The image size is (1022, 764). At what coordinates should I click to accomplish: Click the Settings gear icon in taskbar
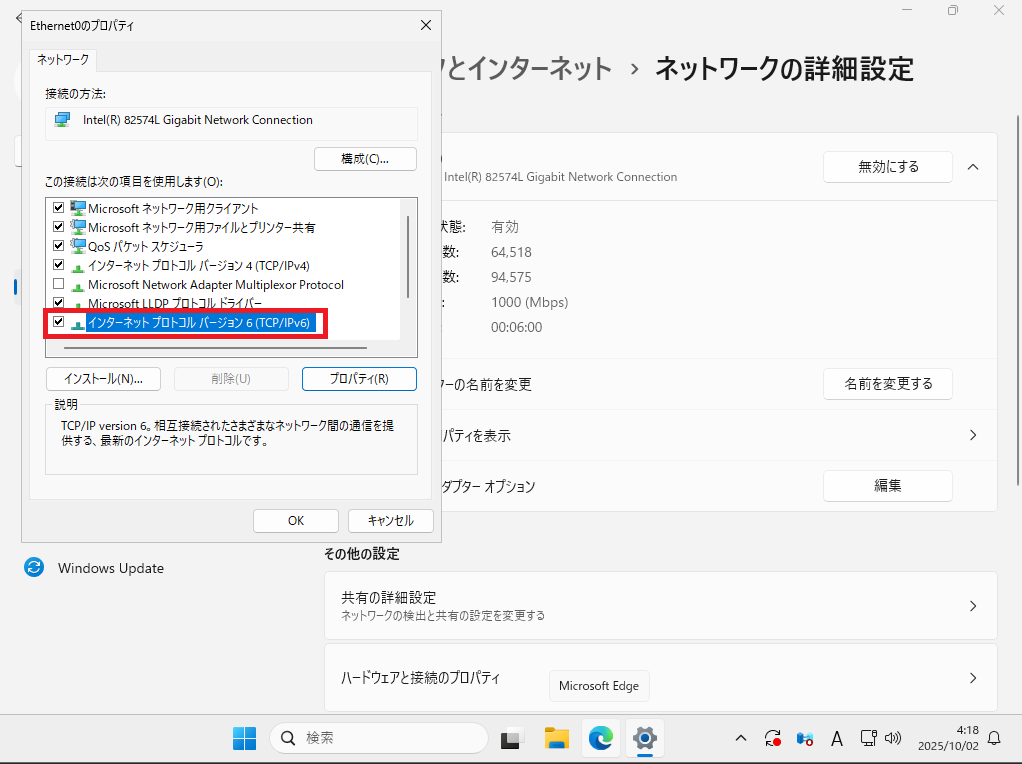coord(645,739)
